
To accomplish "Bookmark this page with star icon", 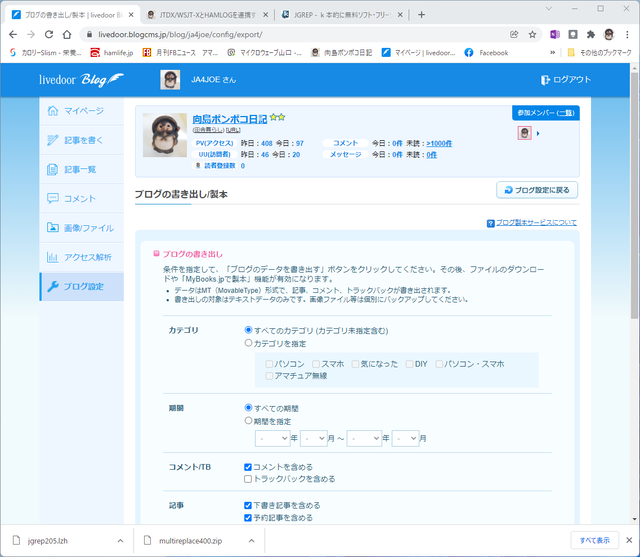I will click(x=532, y=35).
